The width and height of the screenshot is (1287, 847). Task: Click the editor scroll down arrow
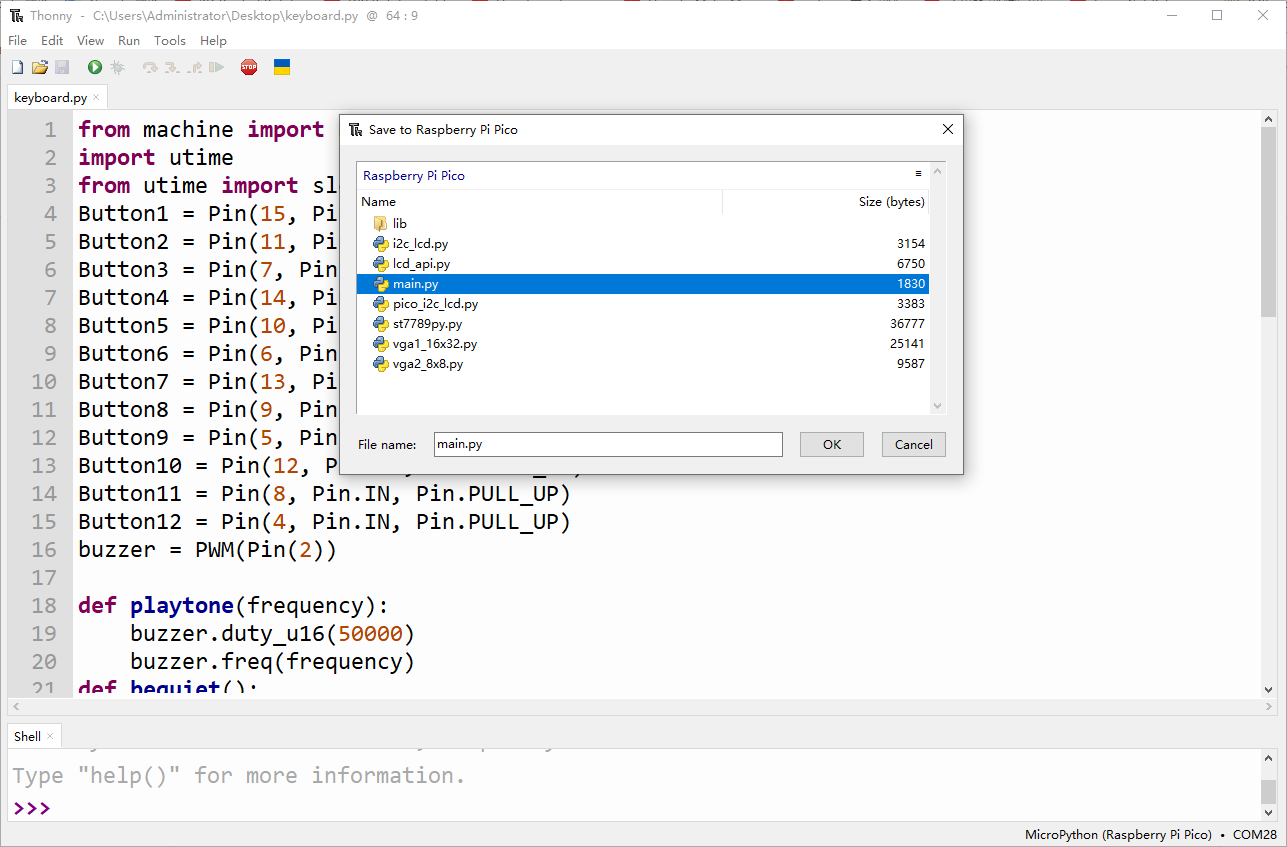1268,689
